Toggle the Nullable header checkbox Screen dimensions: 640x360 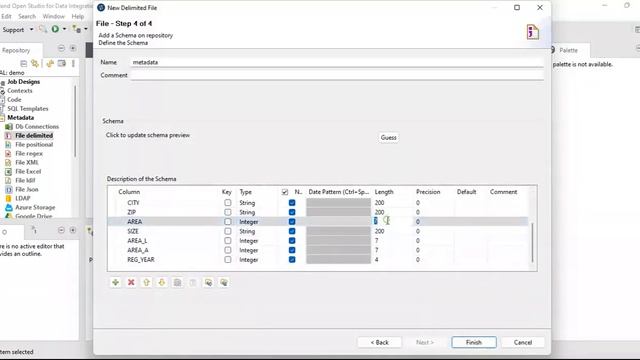[285, 192]
